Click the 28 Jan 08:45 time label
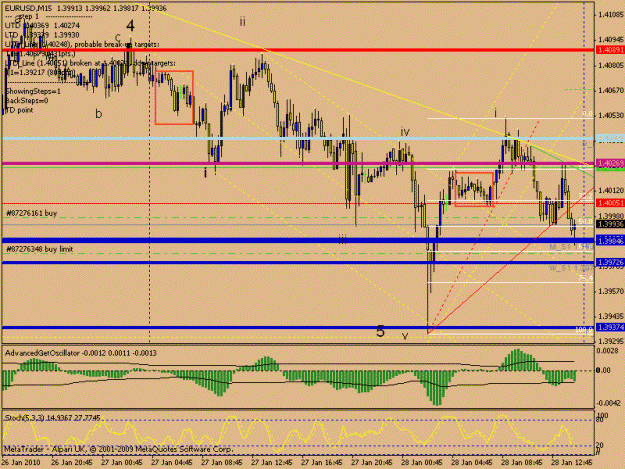This screenshot has height=469, width=625. pyautogui.click(x=522, y=463)
